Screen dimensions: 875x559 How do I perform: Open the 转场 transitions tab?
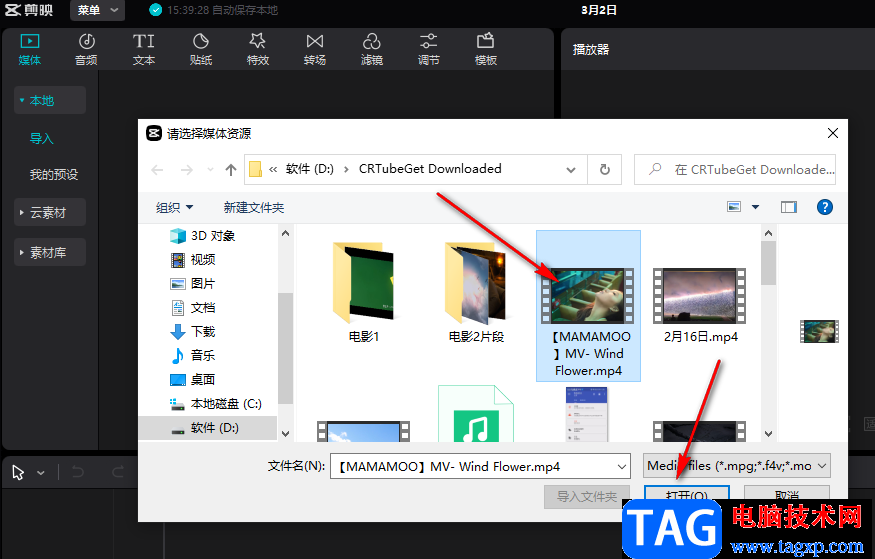click(x=315, y=50)
